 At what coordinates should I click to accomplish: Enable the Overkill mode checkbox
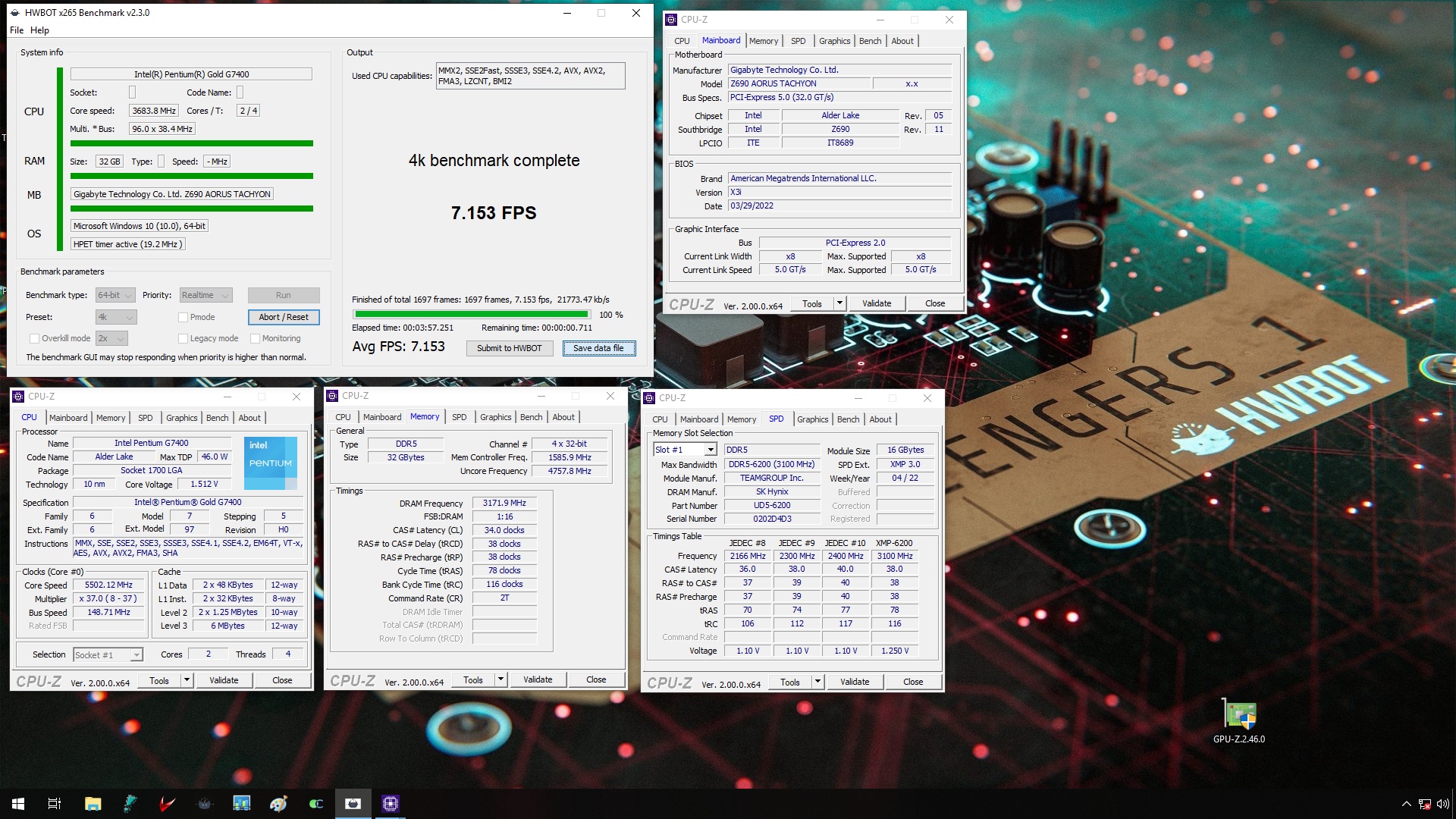[34, 338]
